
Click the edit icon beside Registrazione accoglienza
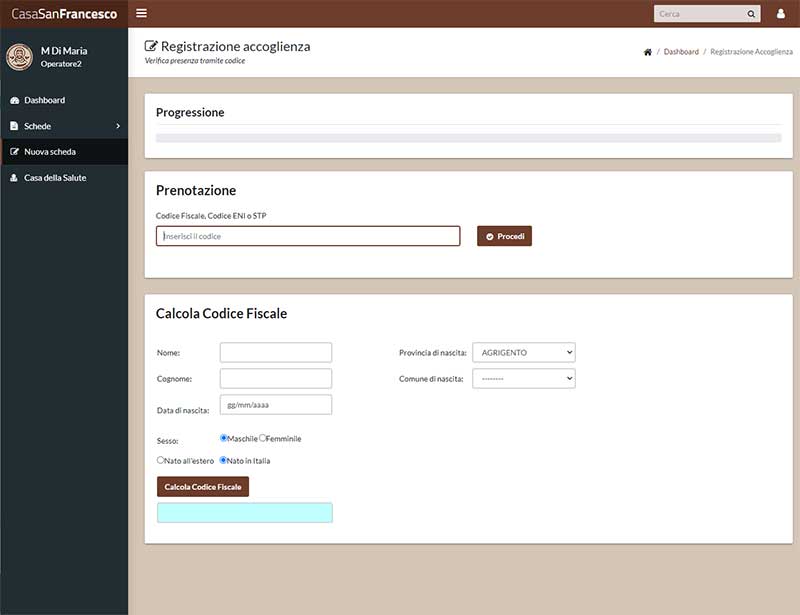click(x=151, y=46)
